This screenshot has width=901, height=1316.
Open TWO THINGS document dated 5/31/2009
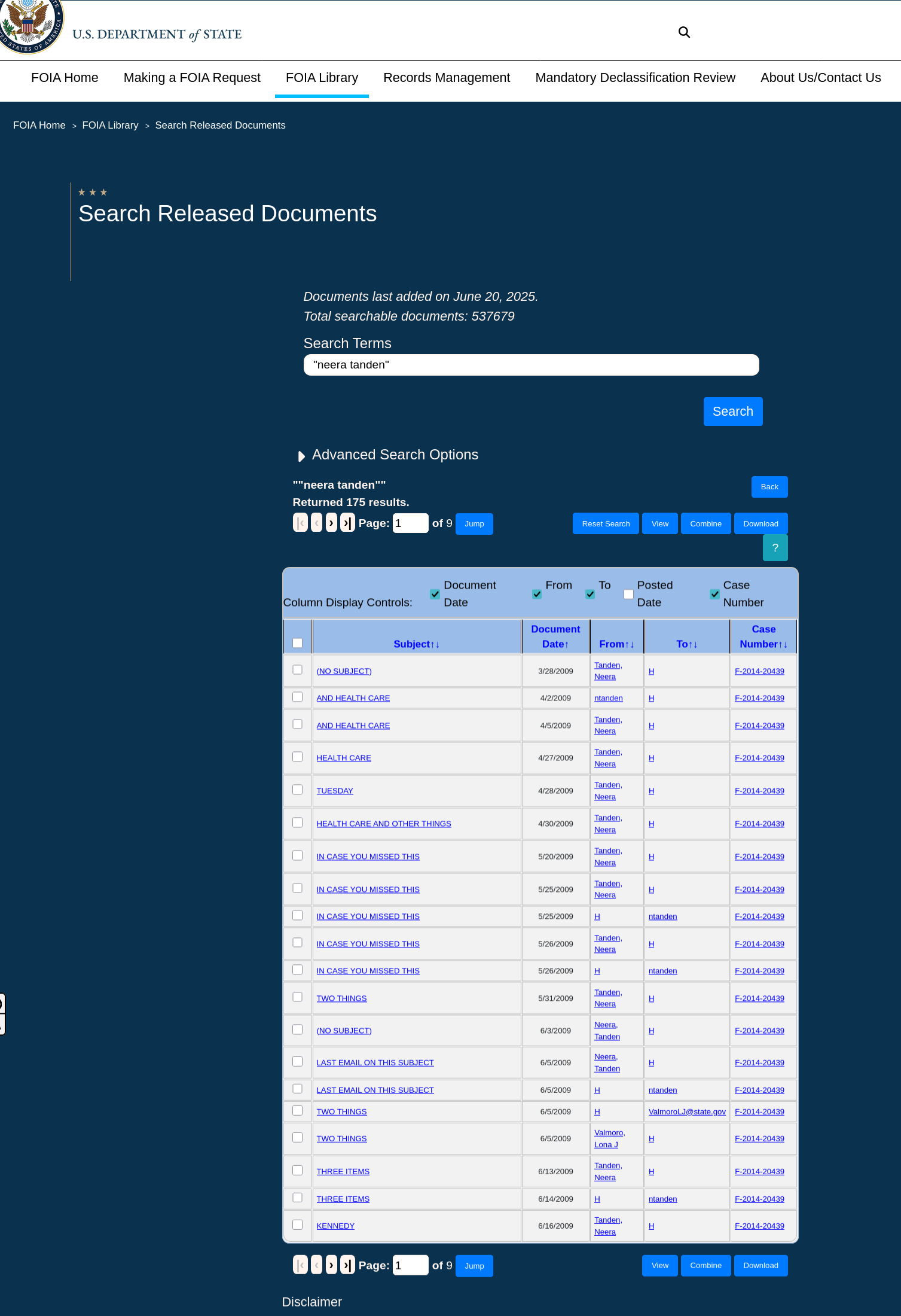pos(341,998)
